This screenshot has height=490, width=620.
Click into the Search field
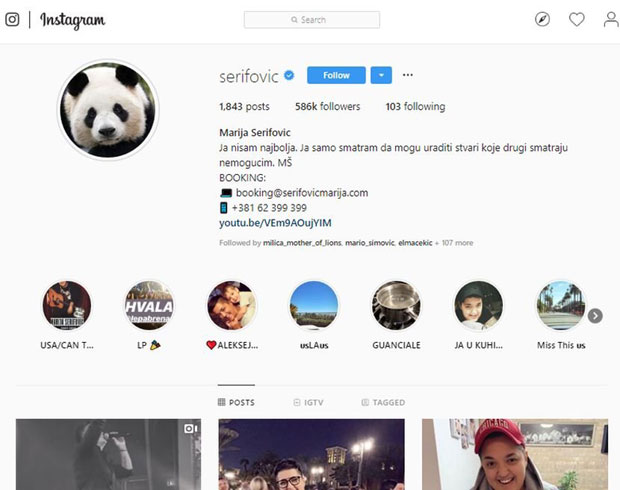pyautogui.click(x=312, y=20)
